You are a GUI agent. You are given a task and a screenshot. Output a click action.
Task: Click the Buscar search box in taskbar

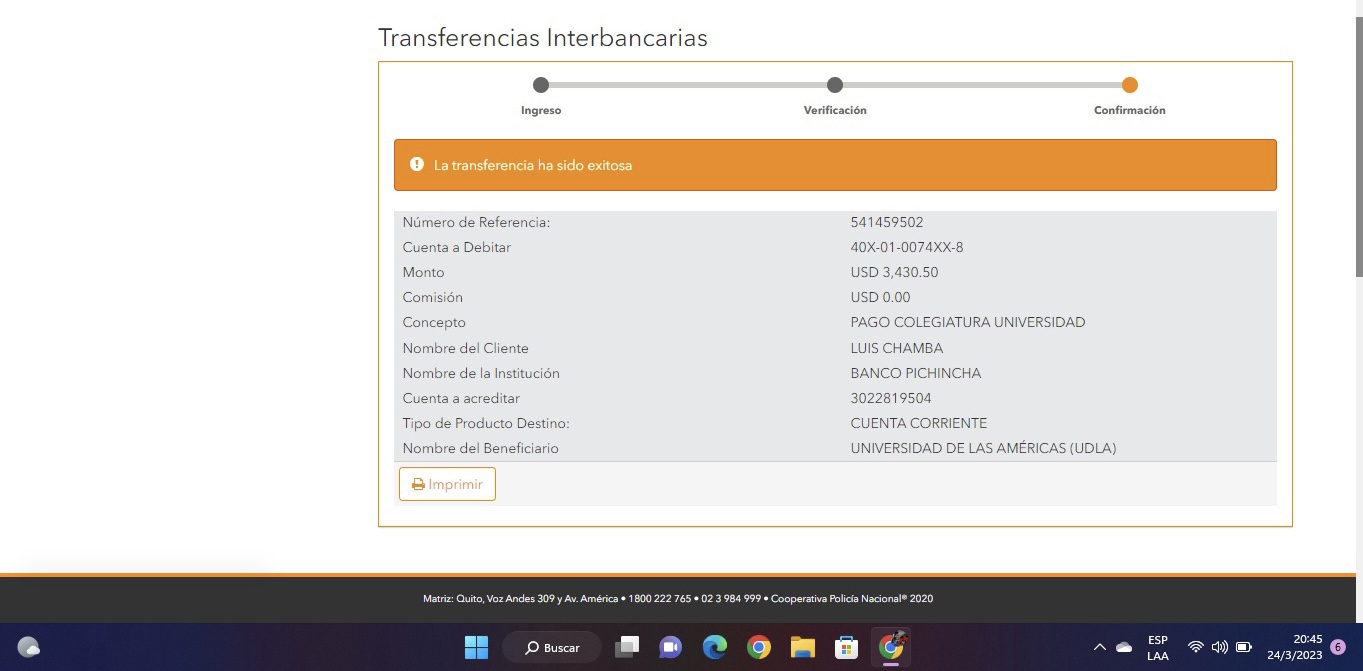pos(552,647)
